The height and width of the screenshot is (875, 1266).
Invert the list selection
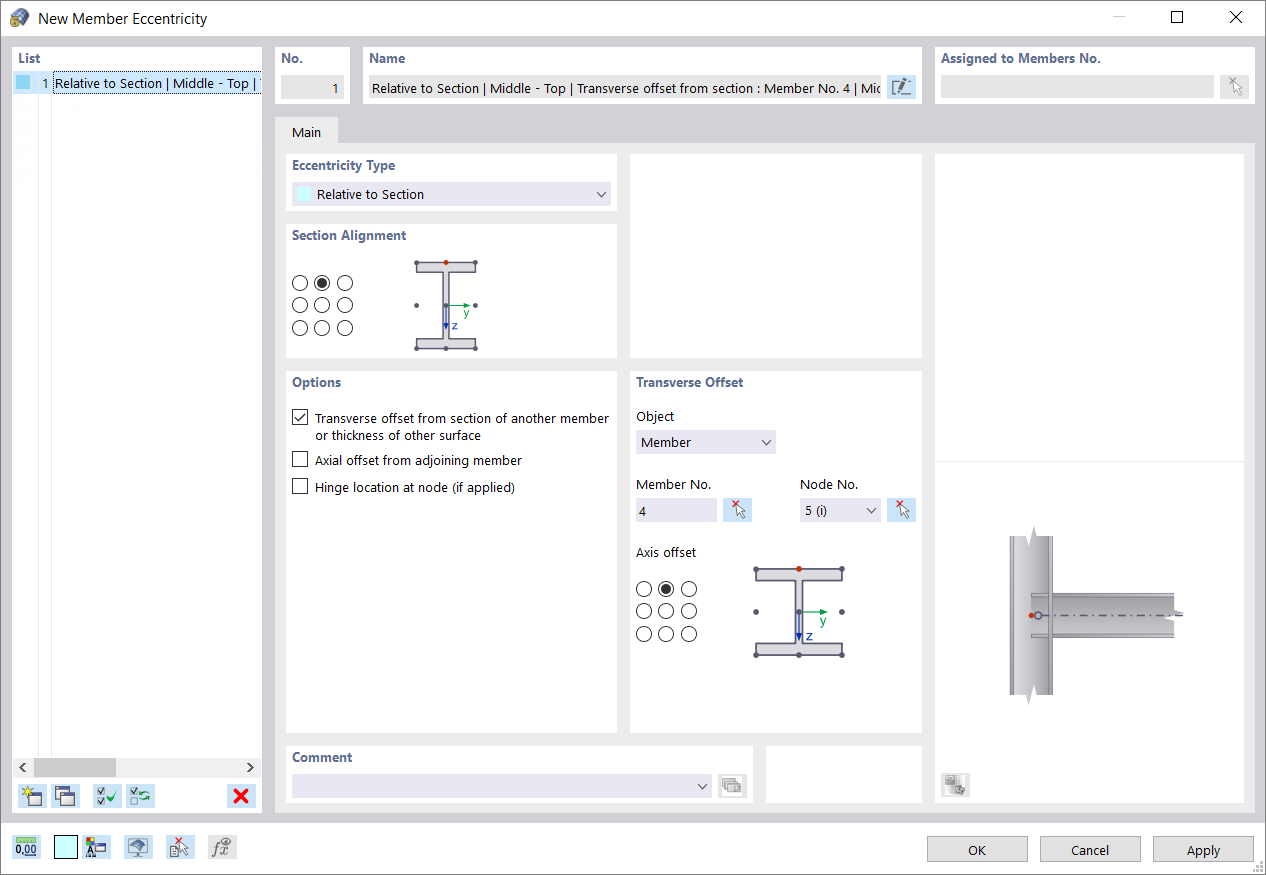(x=140, y=795)
